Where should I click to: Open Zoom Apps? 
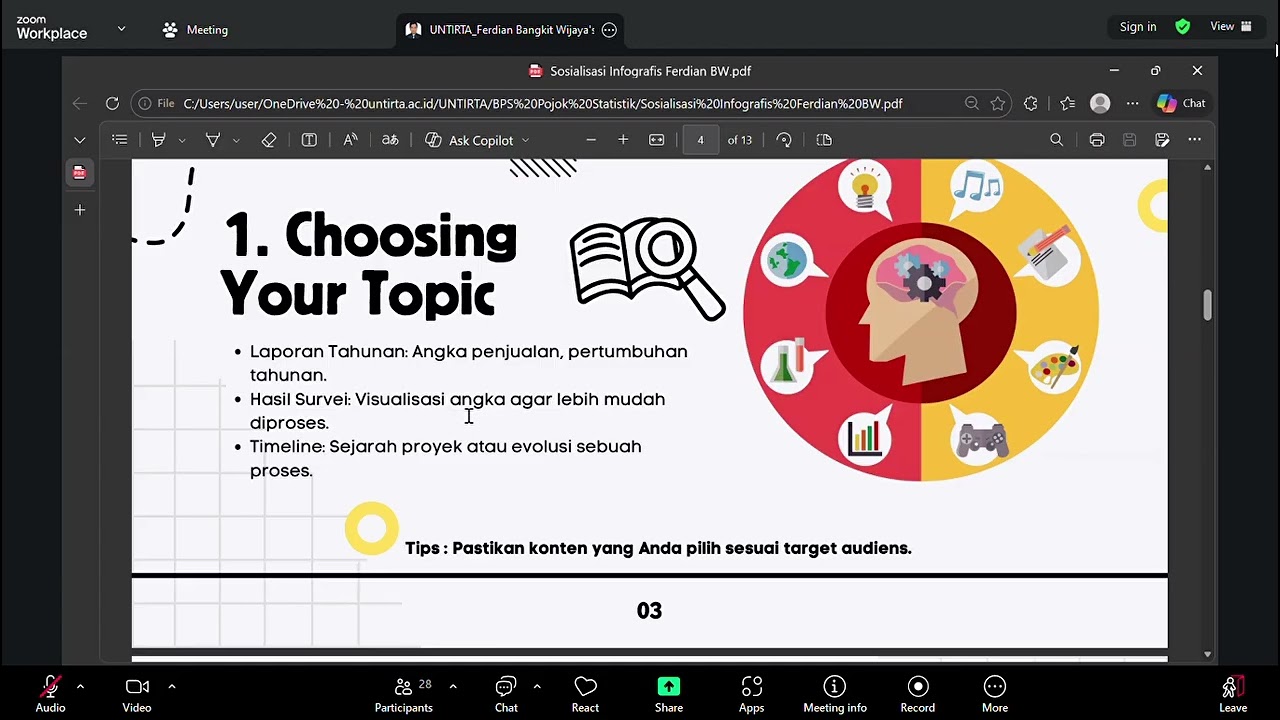751,694
